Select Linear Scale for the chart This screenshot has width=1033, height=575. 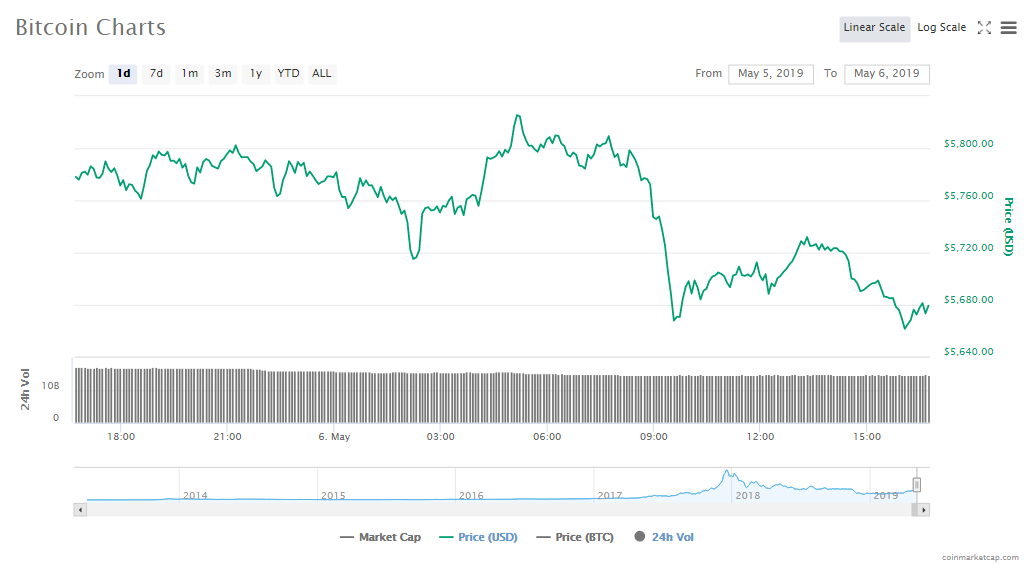point(873,28)
